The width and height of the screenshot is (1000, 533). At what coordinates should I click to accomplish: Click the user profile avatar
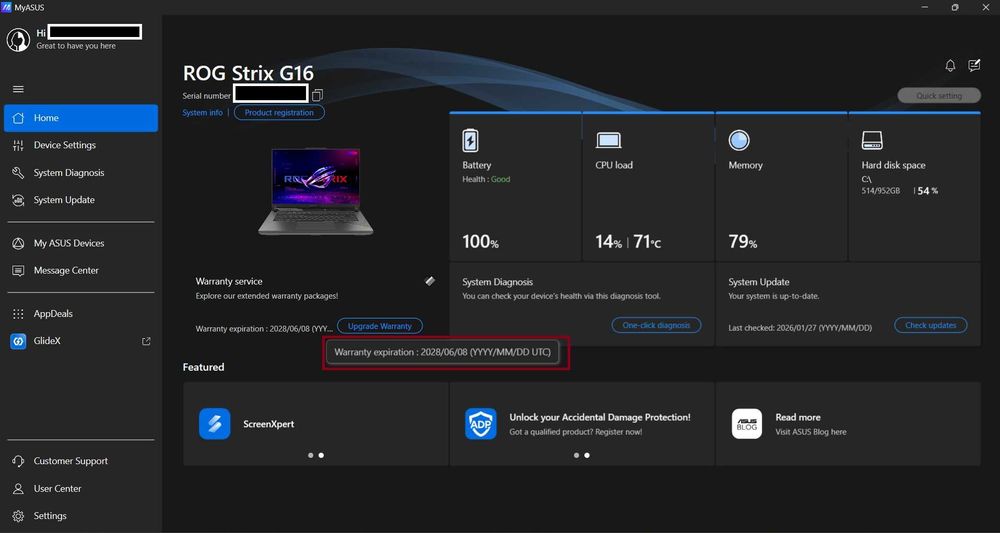pos(18,40)
